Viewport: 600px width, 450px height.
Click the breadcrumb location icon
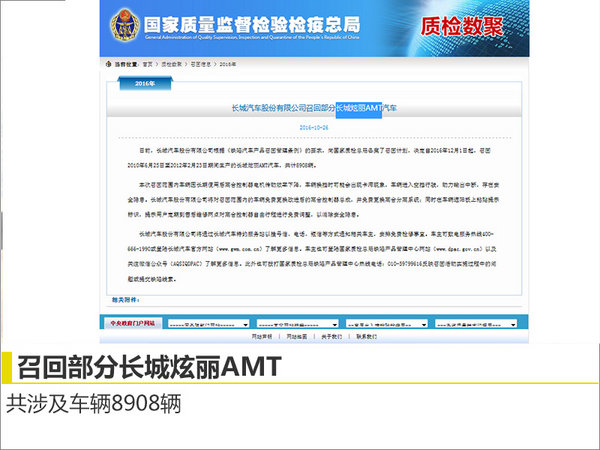click(x=108, y=64)
